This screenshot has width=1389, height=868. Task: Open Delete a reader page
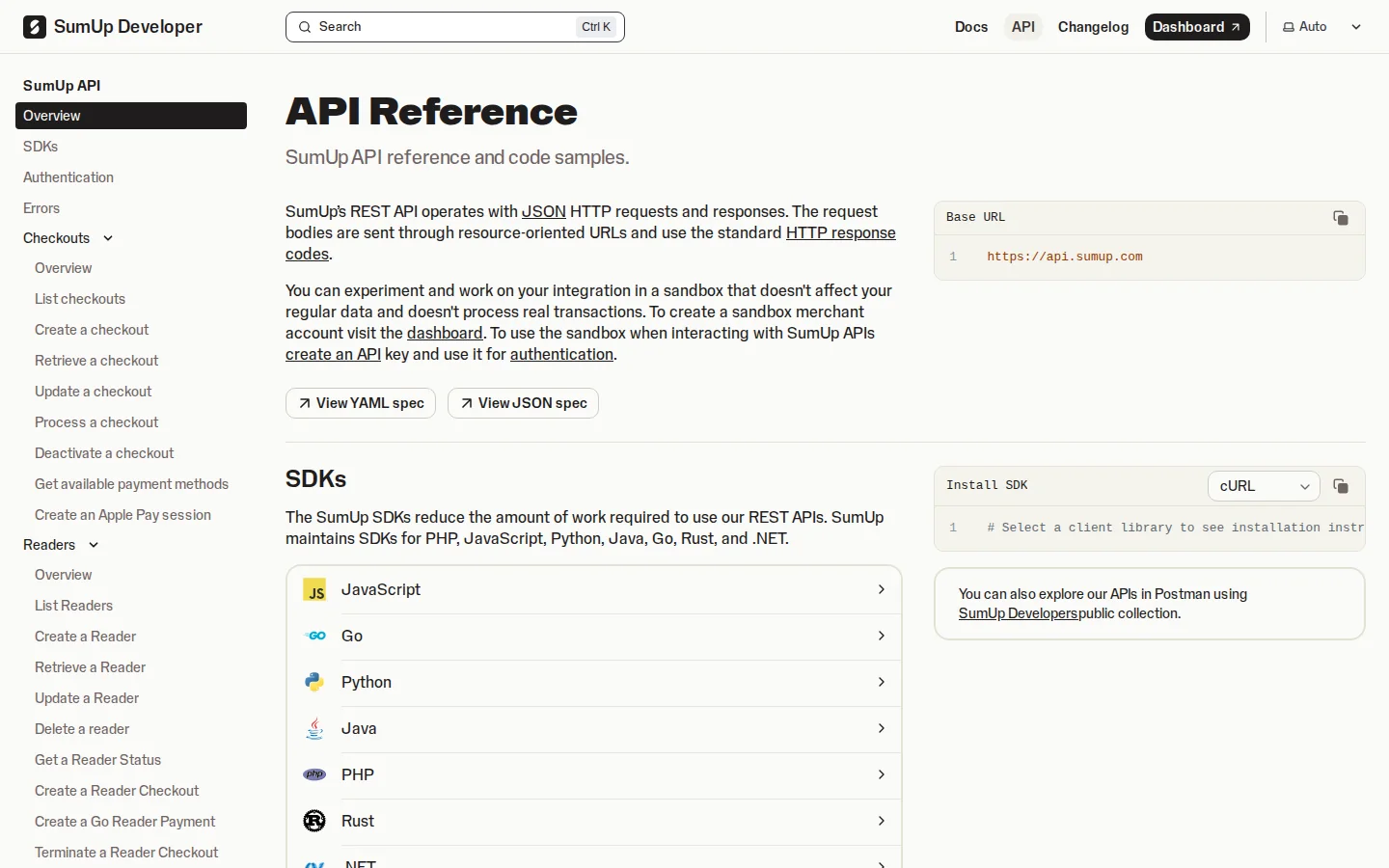[82, 729]
